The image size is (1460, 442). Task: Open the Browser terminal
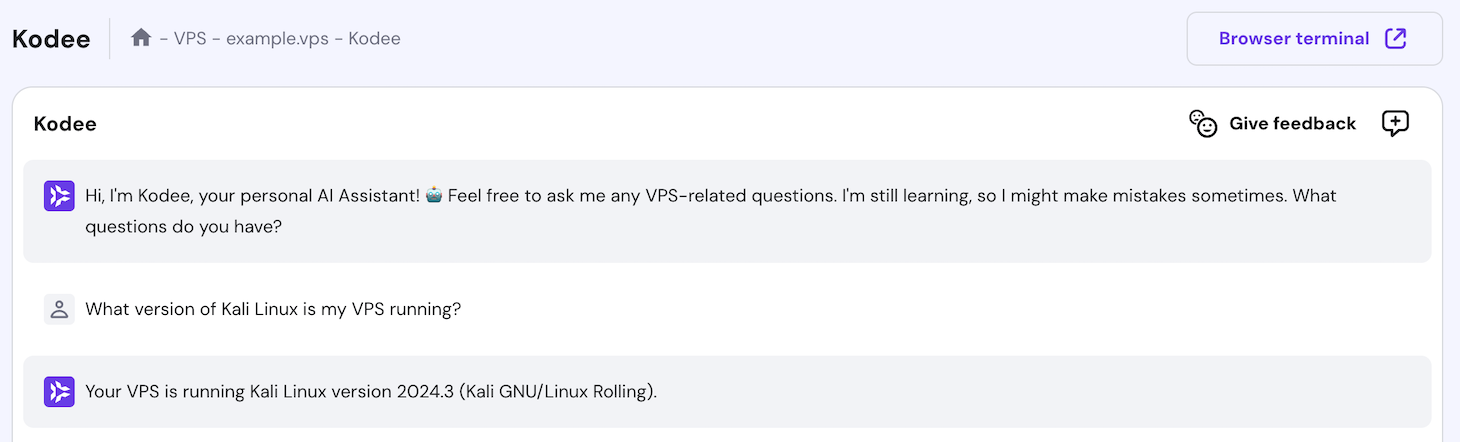1293,39
